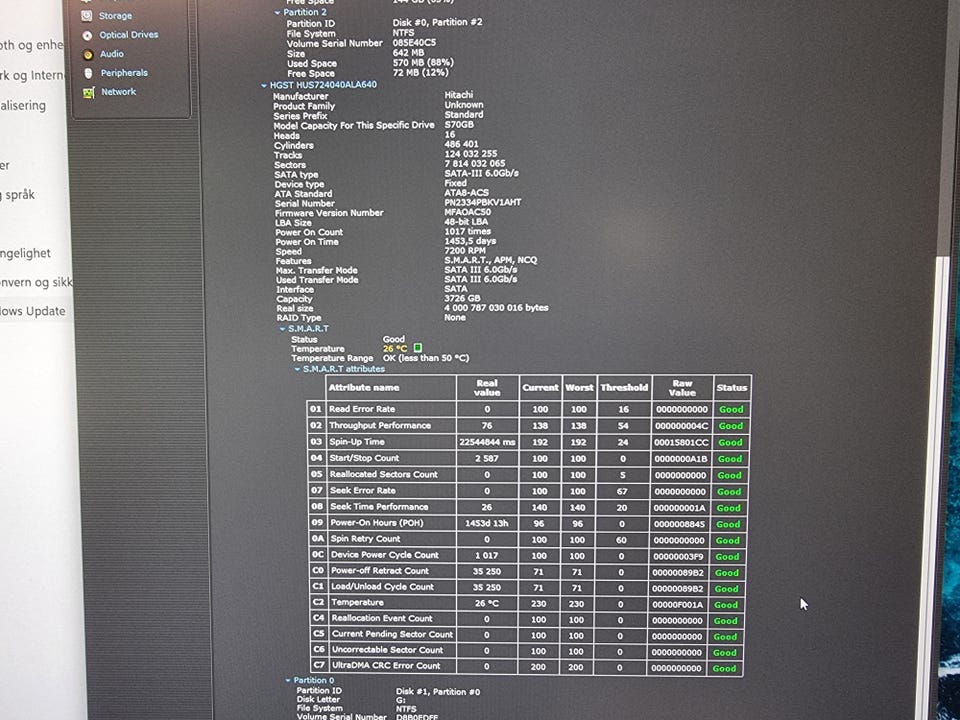Select the Optical Drives sidebar label
960x720 pixels.
(129, 35)
